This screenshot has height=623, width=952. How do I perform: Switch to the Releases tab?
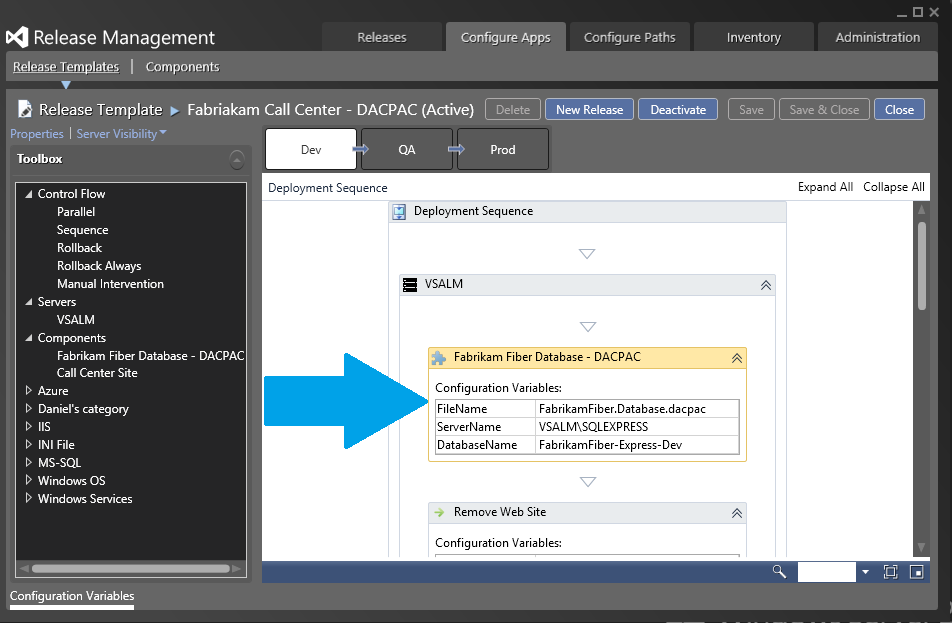[382, 37]
